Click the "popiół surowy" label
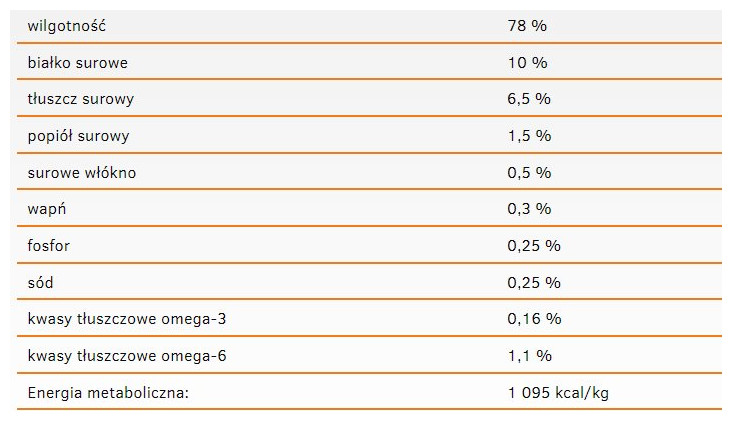The width and height of the screenshot is (732, 421). tap(79, 136)
